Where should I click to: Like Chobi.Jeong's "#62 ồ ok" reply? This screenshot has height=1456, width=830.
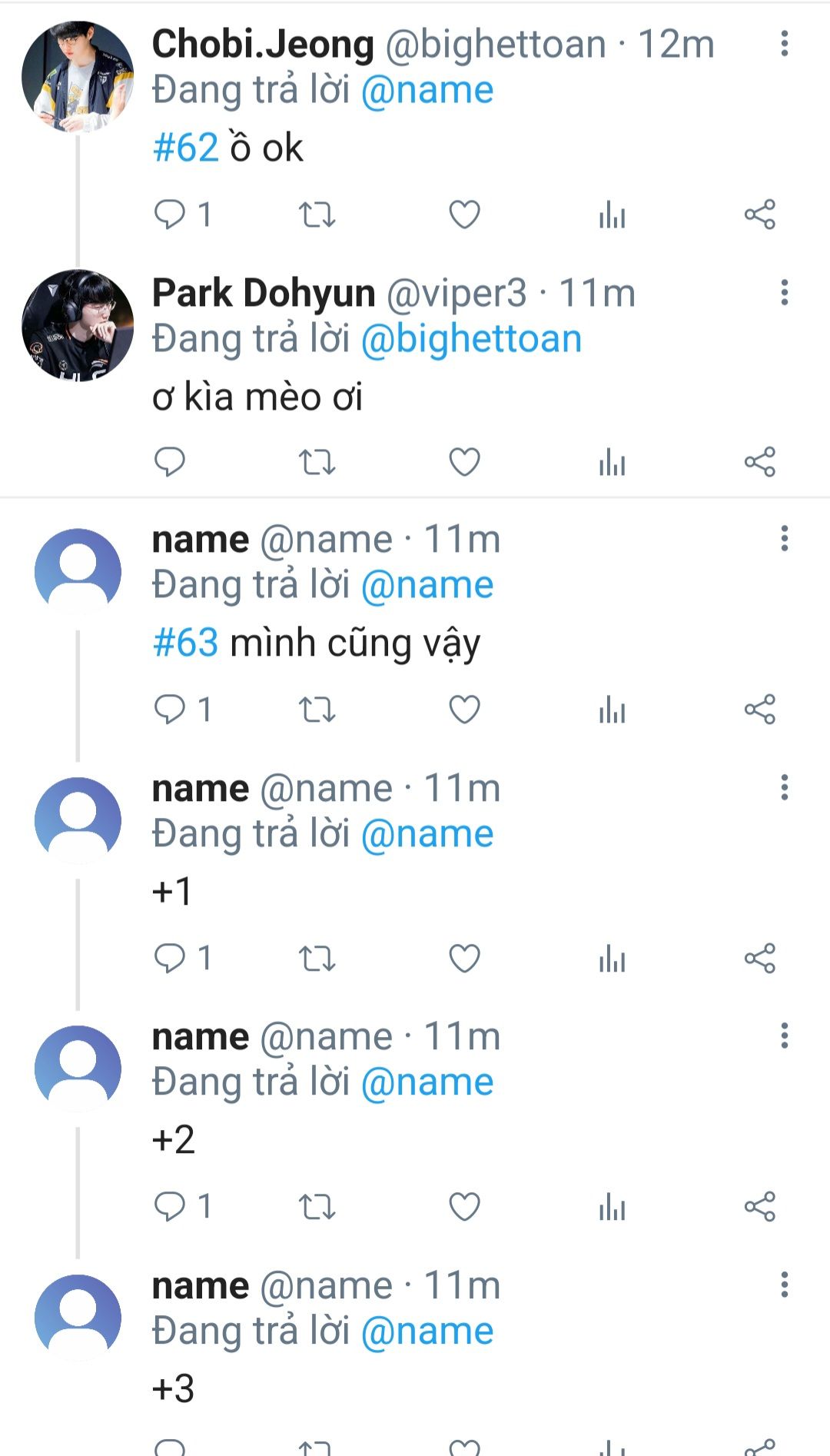click(x=464, y=214)
